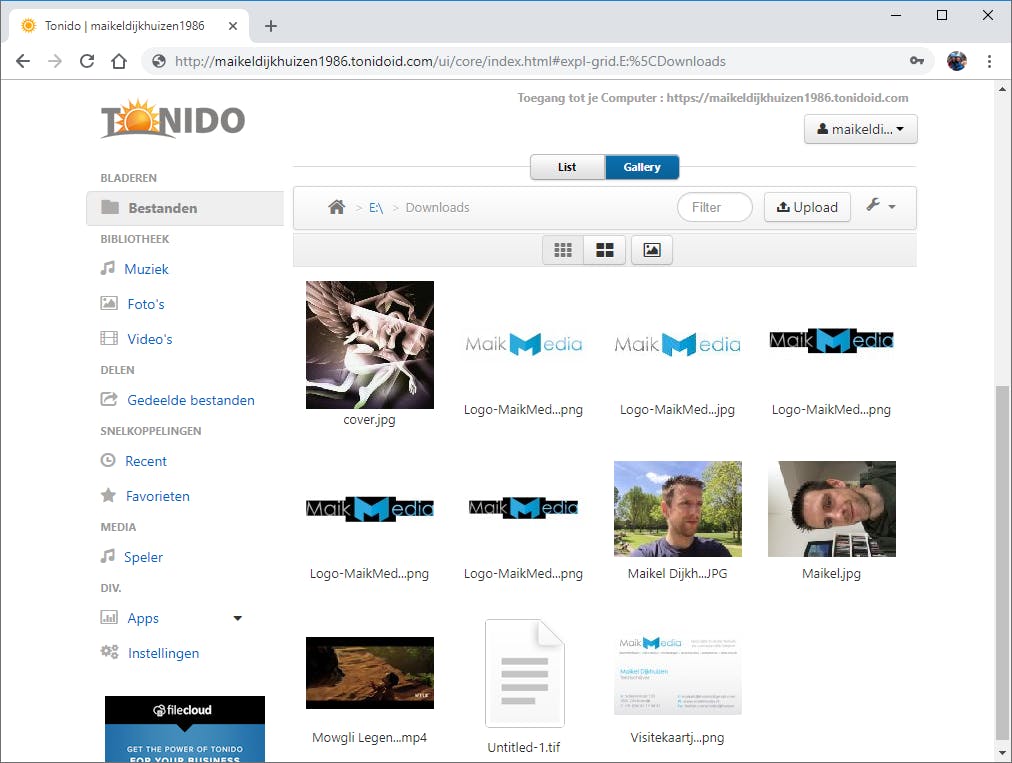Click the Maikel.jpg file name
The width and height of the screenshot is (1012, 763).
pos(831,573)
